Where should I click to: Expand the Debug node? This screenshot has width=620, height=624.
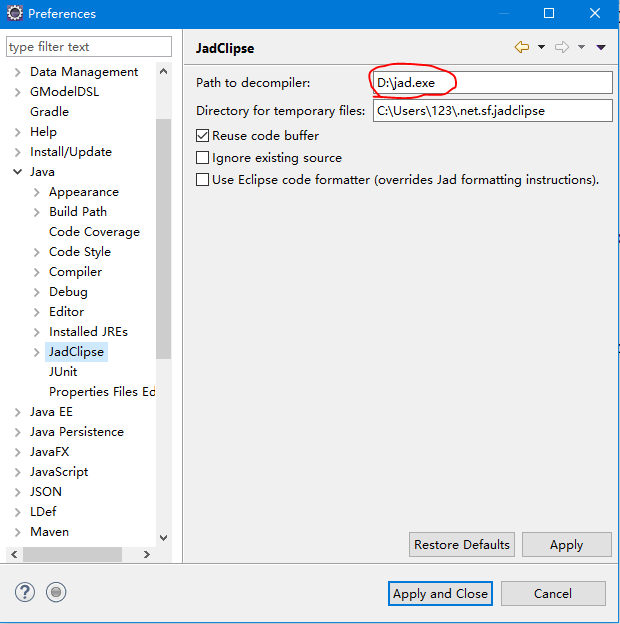click(x=37, y=292)
